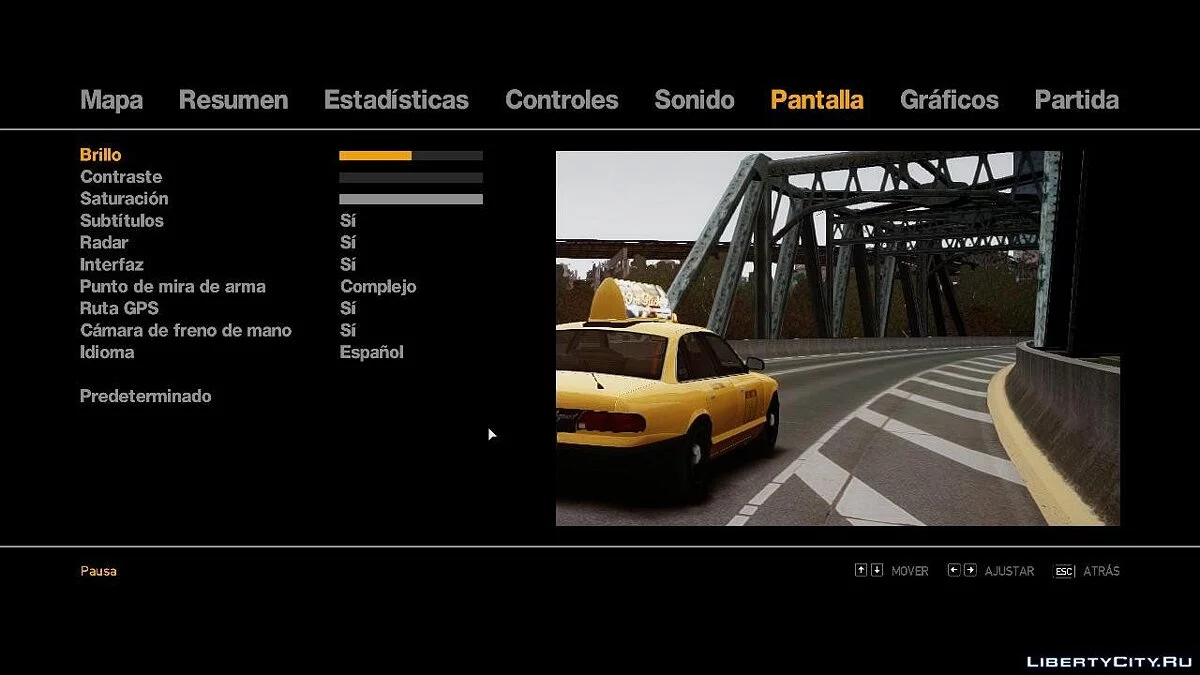Viewport: 1200px width, 675px height.
Task: Click the right arrow key icon
Action: [x=970, y=571]
